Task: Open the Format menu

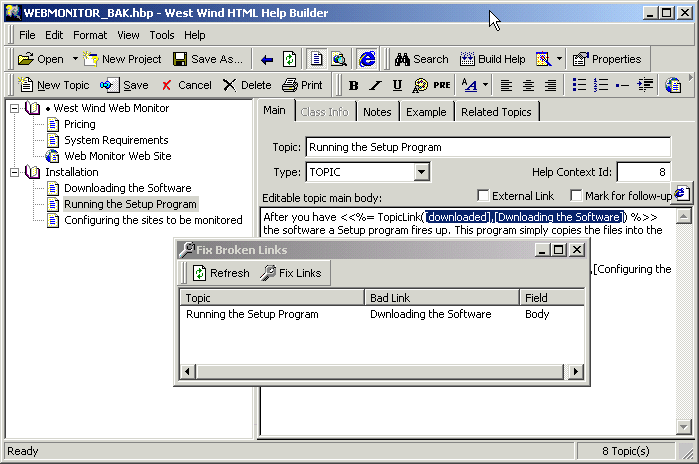Action: 90,35
